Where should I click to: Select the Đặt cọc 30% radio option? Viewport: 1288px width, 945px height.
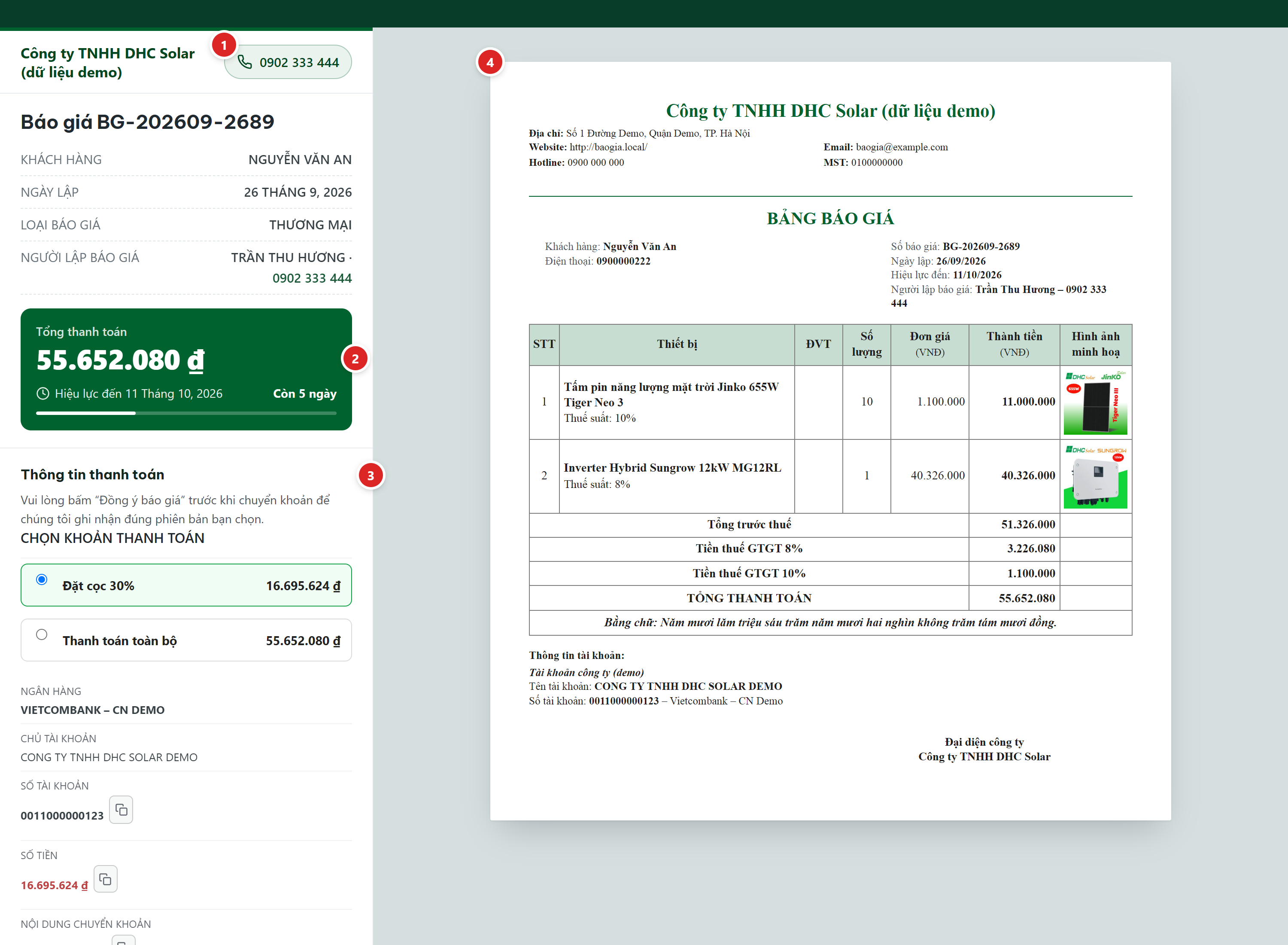[x=42, y=579]
